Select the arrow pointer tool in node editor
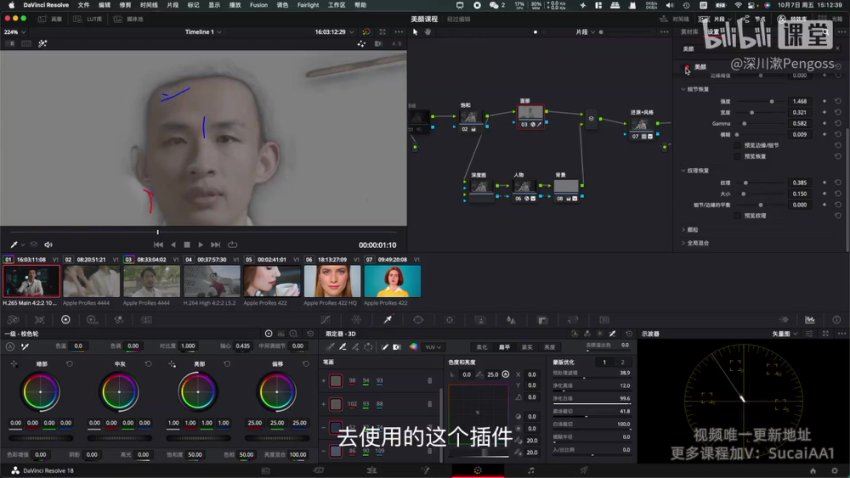The width and height of the screenshot is (850, 478). (415, 32)
